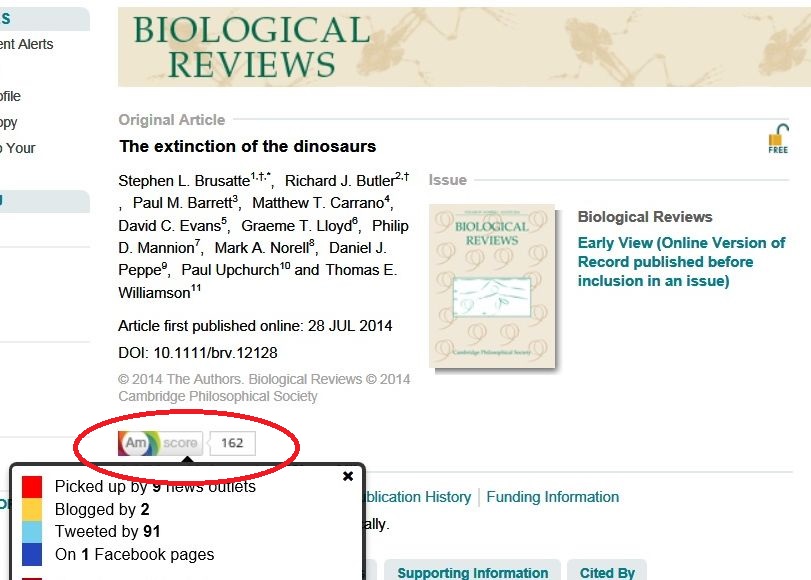811x580 pixels.
Task: Open the Funding Information link
Action: (552, 497)
